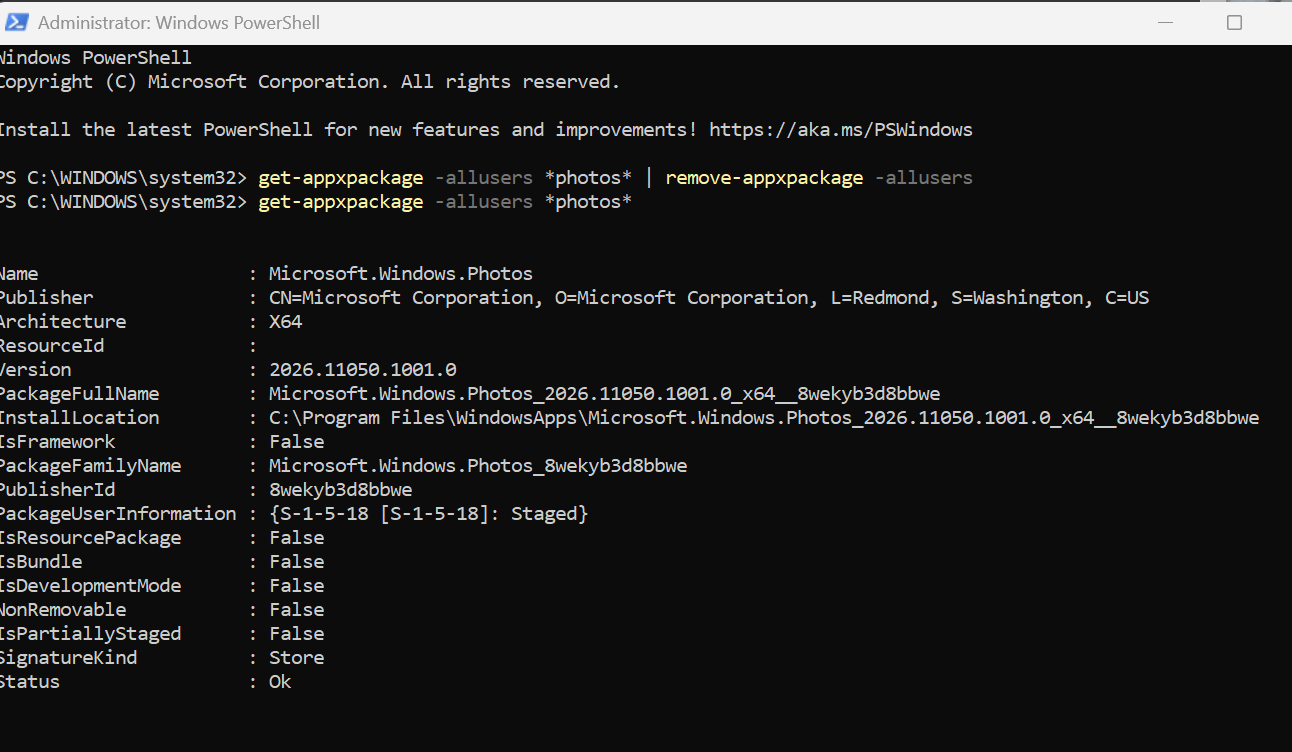Click the Store value for SignatureKind
1292x752 pixels.
coord(296,658)
